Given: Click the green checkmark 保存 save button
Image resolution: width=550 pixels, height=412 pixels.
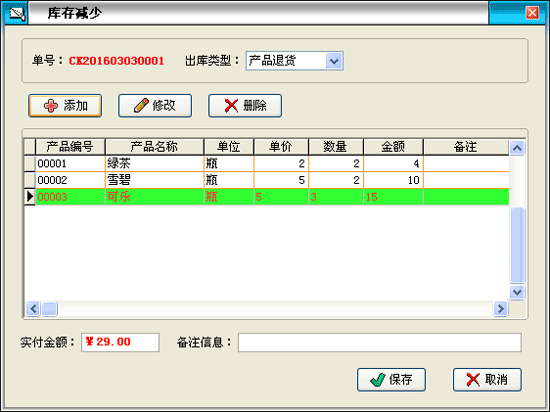Looking at the screenshot, I should (x=391, y=379).
